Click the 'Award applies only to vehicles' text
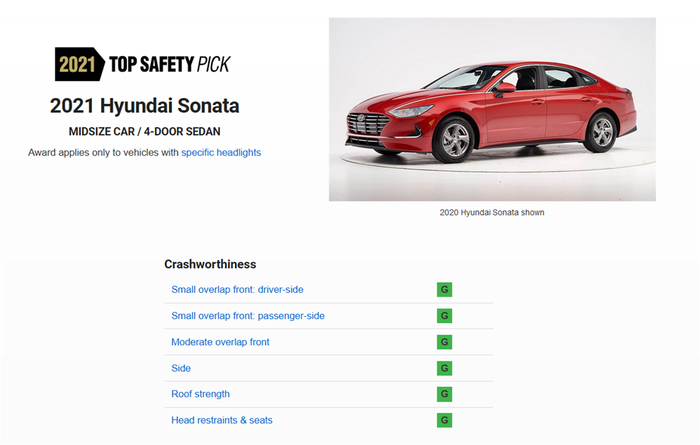Viewport: 700px width, 445px height. click(103, 152)
